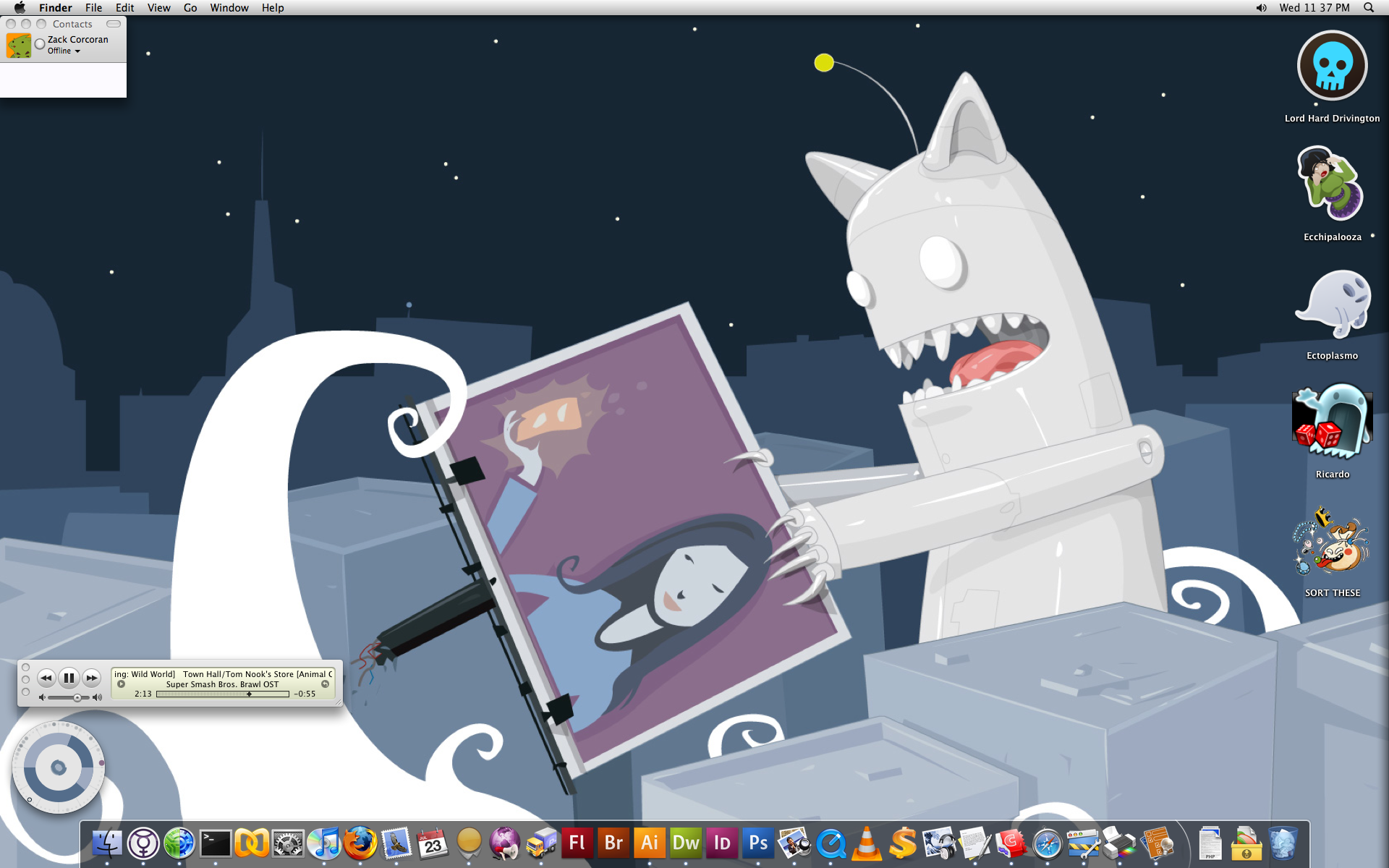The height and width of the screenshot is (868, 1389).
Task: Skip to next track in iTunes
Action: (x=91, y=678)
